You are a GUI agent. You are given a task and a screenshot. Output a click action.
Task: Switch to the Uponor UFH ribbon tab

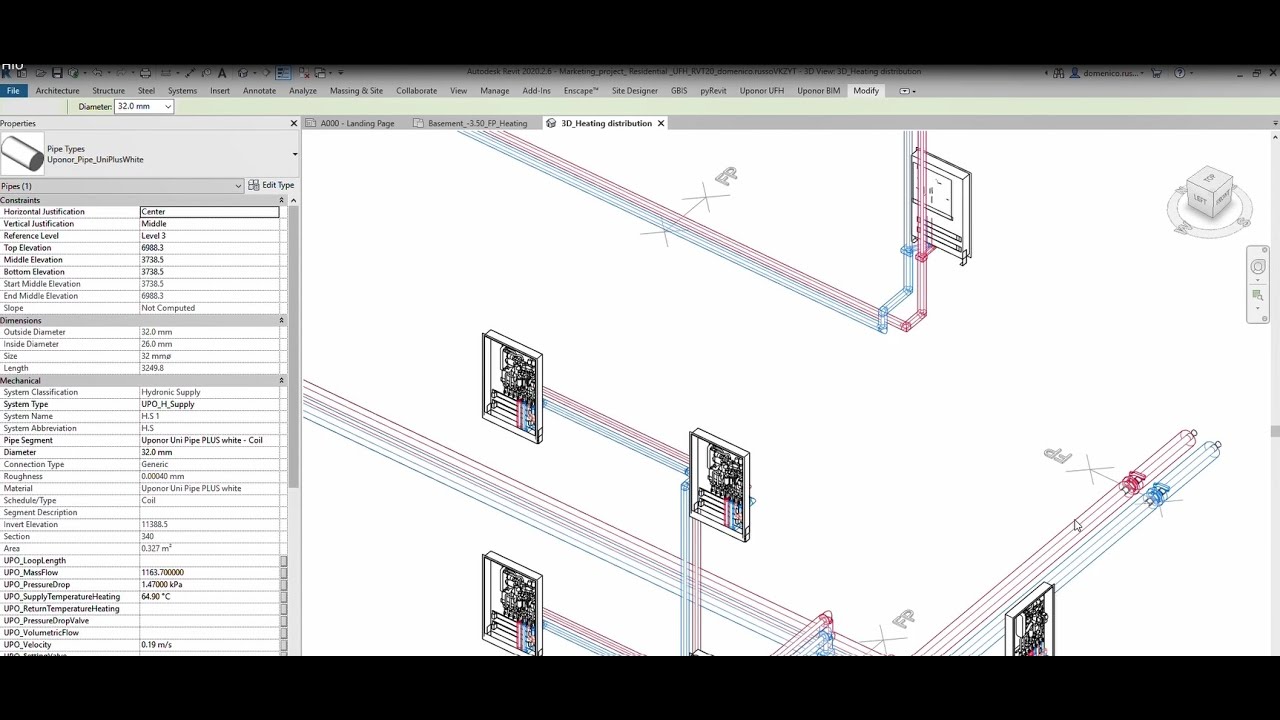[x=762, y=91]
